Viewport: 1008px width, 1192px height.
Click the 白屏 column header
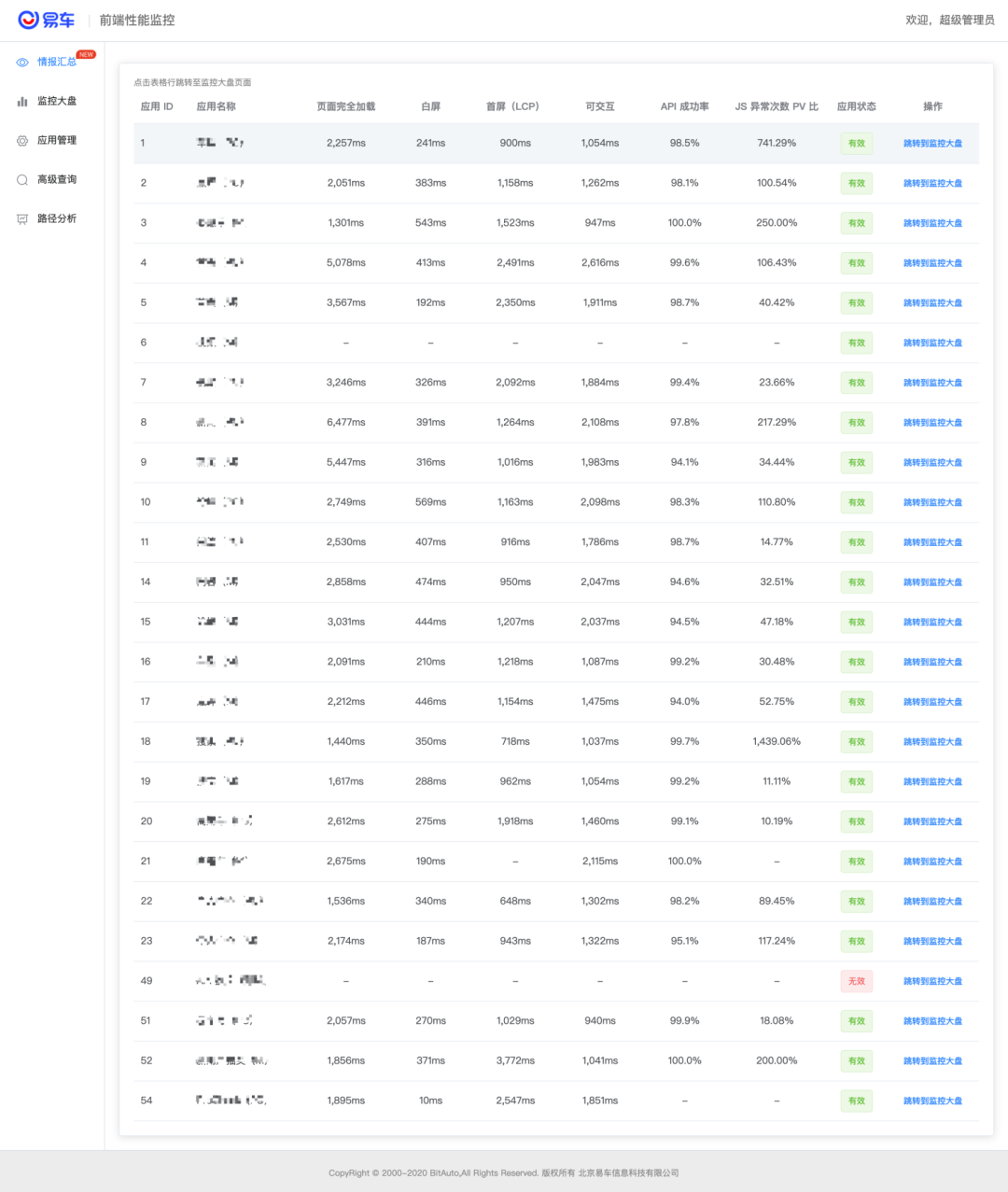click(430, 106)
